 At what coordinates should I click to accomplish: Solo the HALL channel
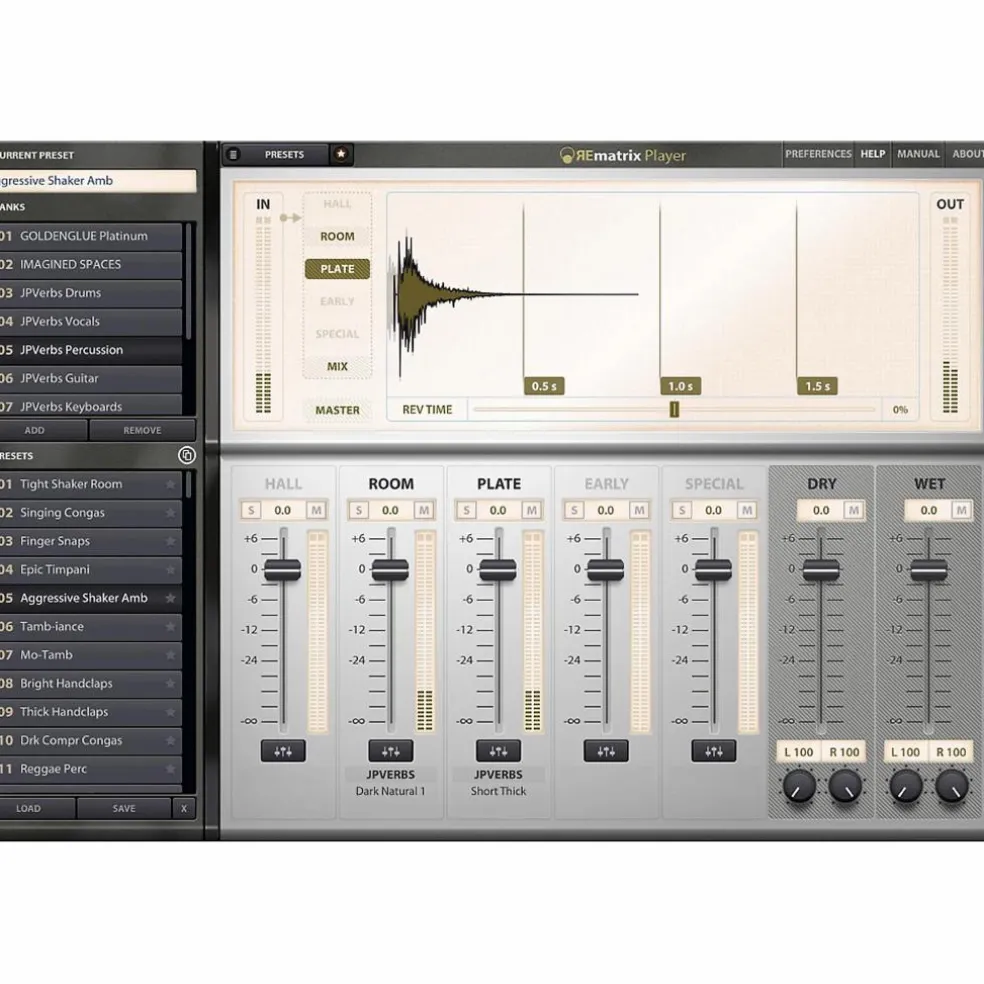point(251,510)
